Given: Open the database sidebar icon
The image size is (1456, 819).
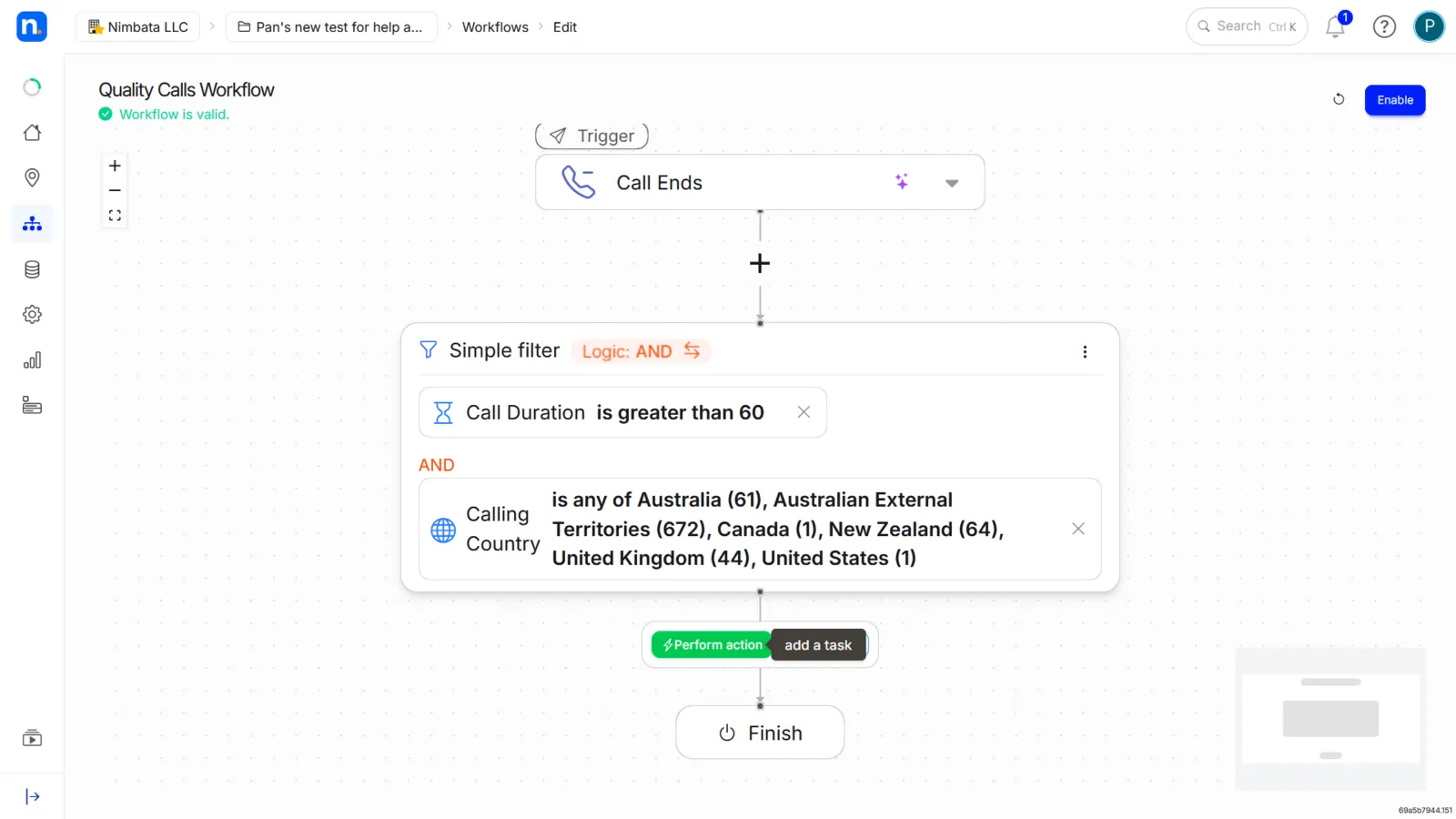Looking at the screenshot, I should (32, 269).
